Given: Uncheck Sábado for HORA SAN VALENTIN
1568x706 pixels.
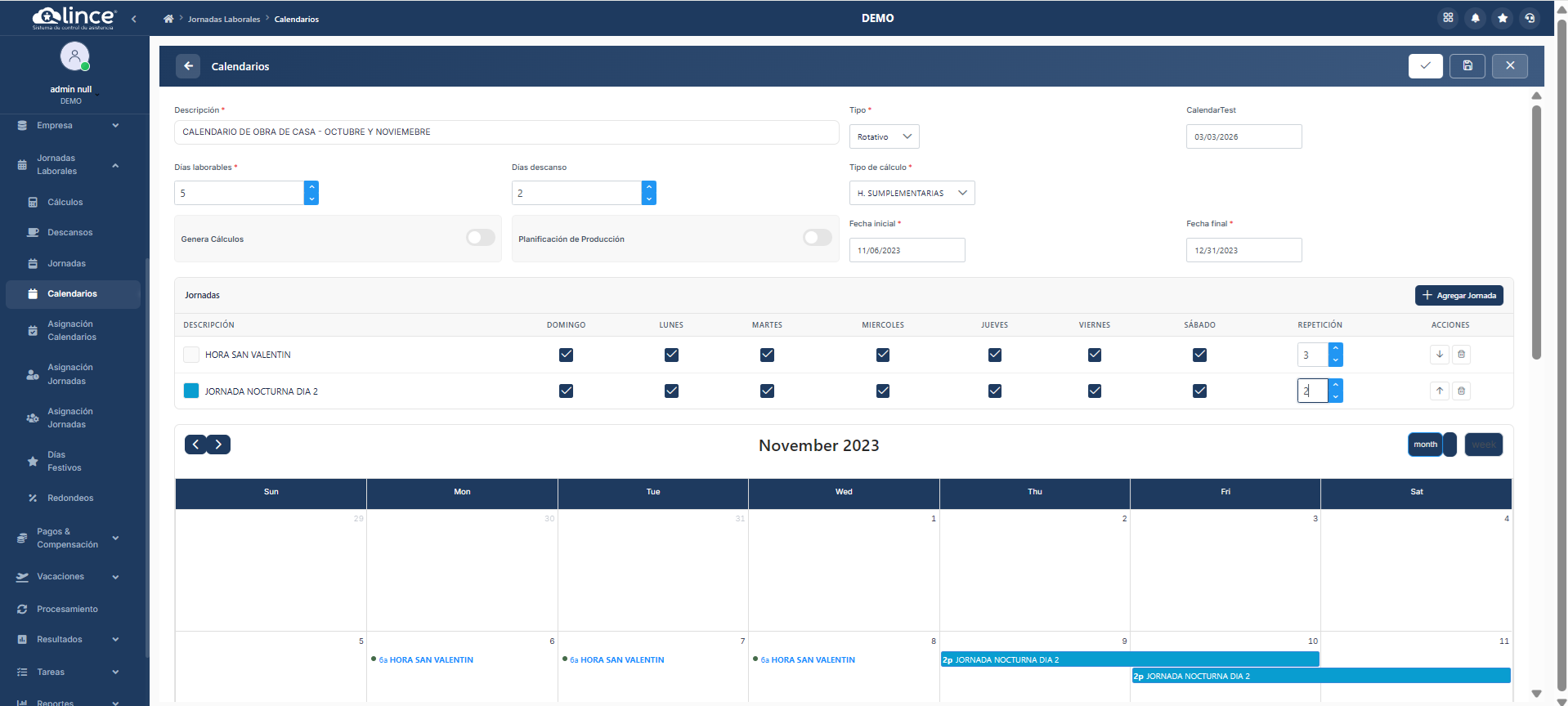Looking at the screenshot, I should tap(1199, 355).
